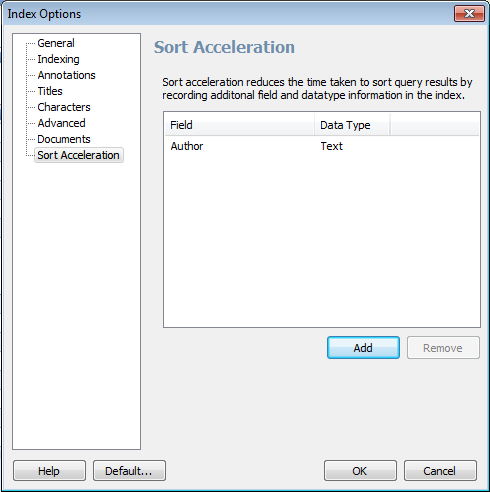Open the Documents settings page
The height and width of the screenshot is (492, 490).
(x=64, y=139)
